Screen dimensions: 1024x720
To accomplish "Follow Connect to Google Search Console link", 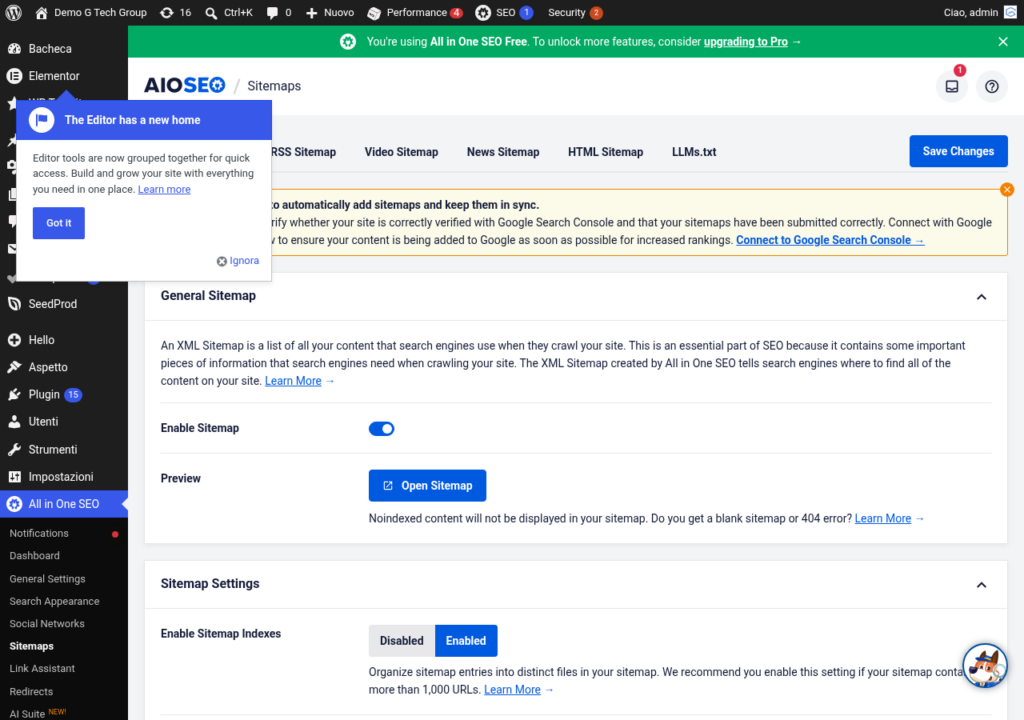I will coord(829,240).
